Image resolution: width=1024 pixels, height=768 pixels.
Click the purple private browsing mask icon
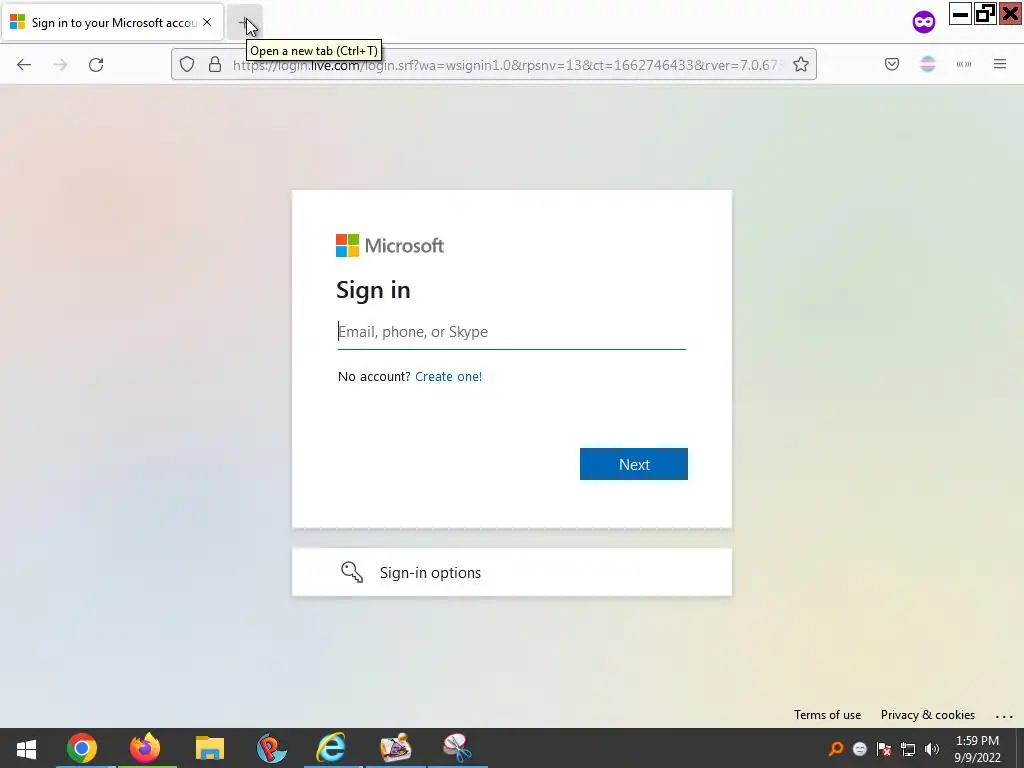pos(923,22)
